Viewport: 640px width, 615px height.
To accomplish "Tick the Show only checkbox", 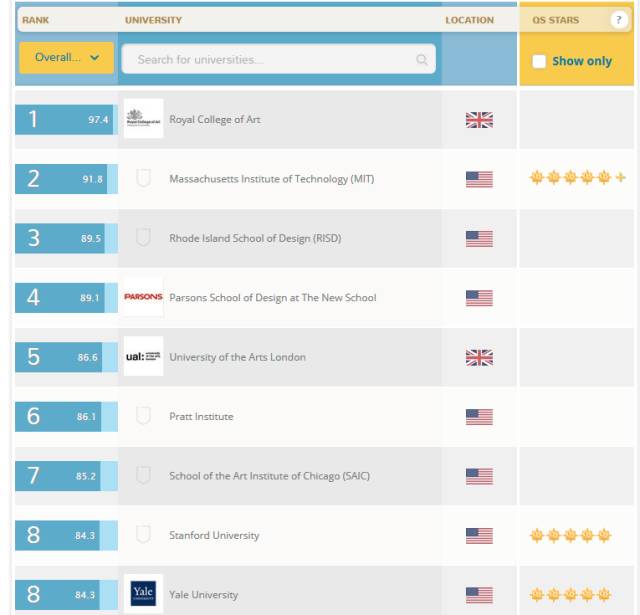I will pos(539,61).
